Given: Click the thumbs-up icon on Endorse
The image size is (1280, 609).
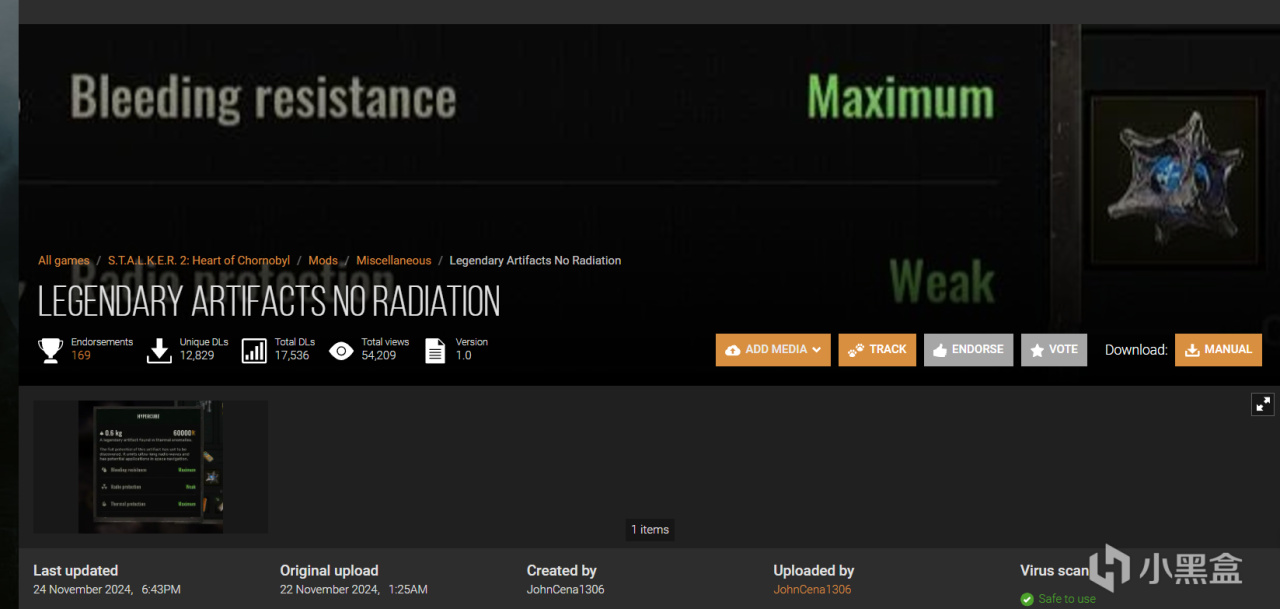Looking at the screenshot, I should (x=939, y=350).
